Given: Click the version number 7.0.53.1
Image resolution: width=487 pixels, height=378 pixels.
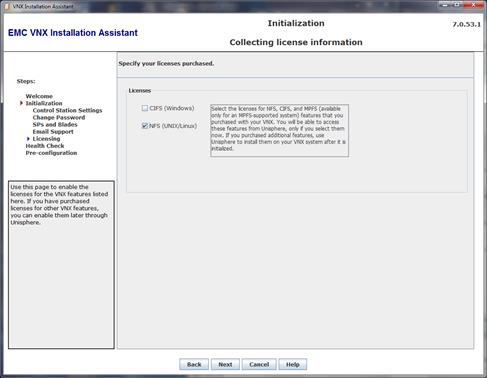Looking at the screenshot, I should point(466,24).
